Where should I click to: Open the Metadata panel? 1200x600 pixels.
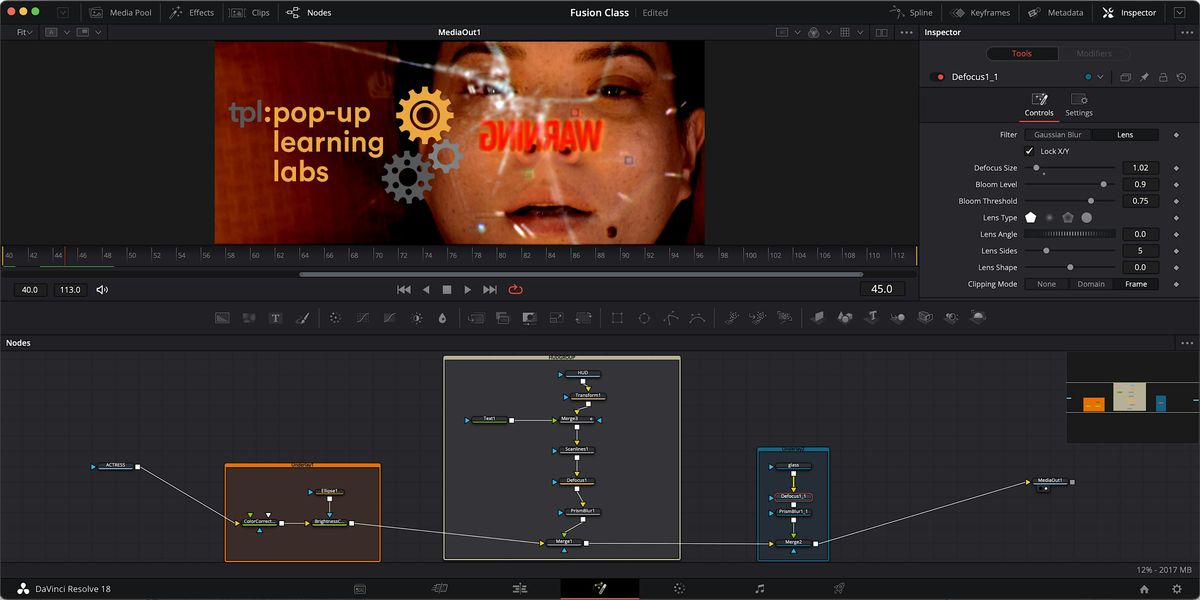(1056, 13)
